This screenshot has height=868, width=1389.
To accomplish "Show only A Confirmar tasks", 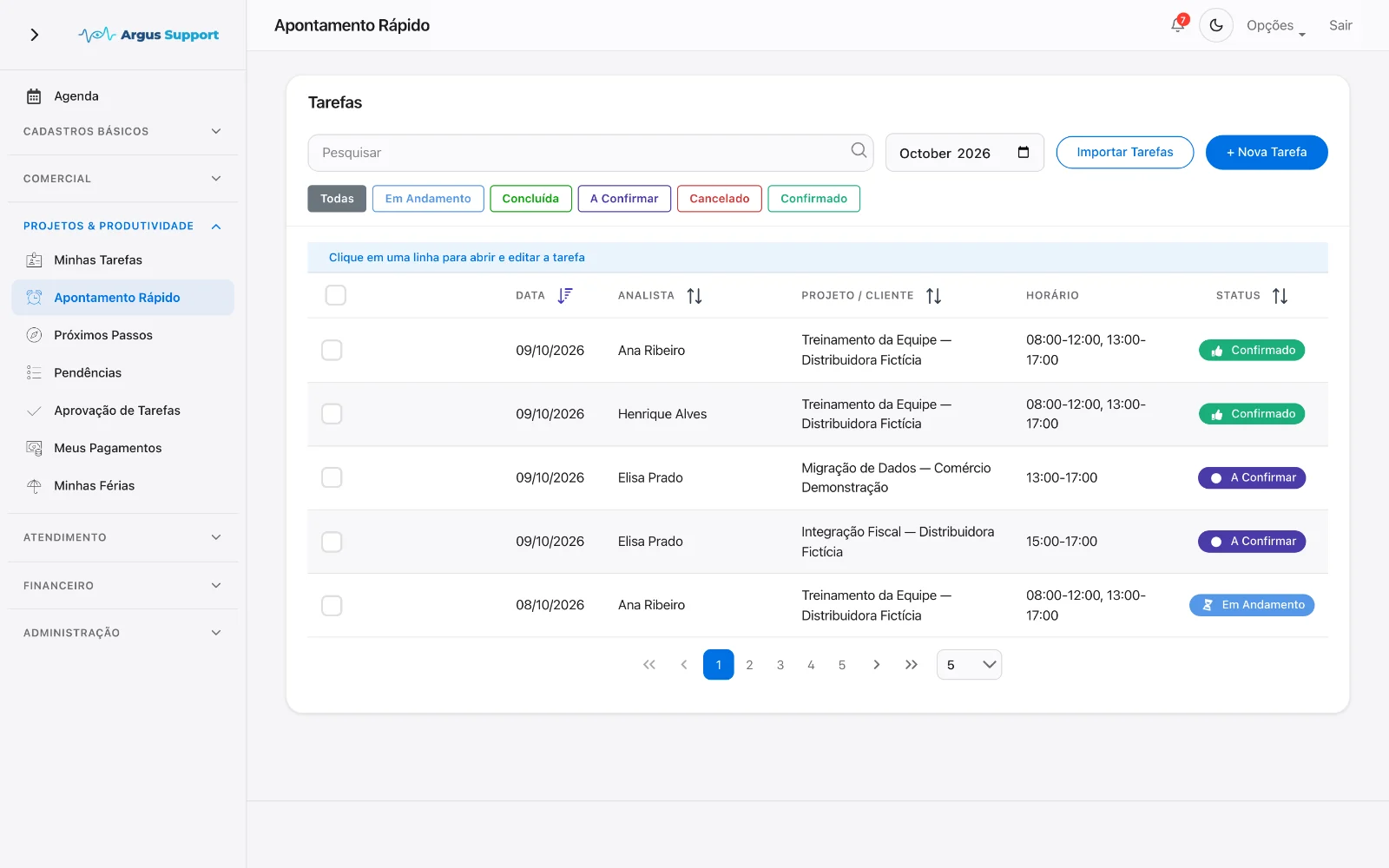I will (x=624, y=199).
